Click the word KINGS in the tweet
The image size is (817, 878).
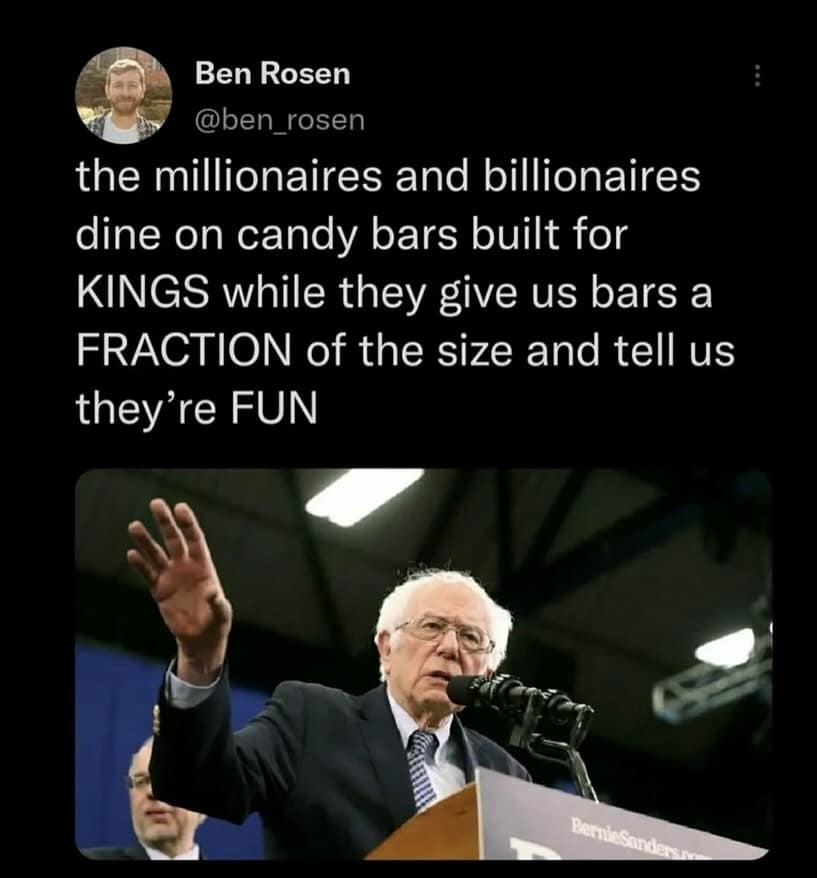point(142,290)
